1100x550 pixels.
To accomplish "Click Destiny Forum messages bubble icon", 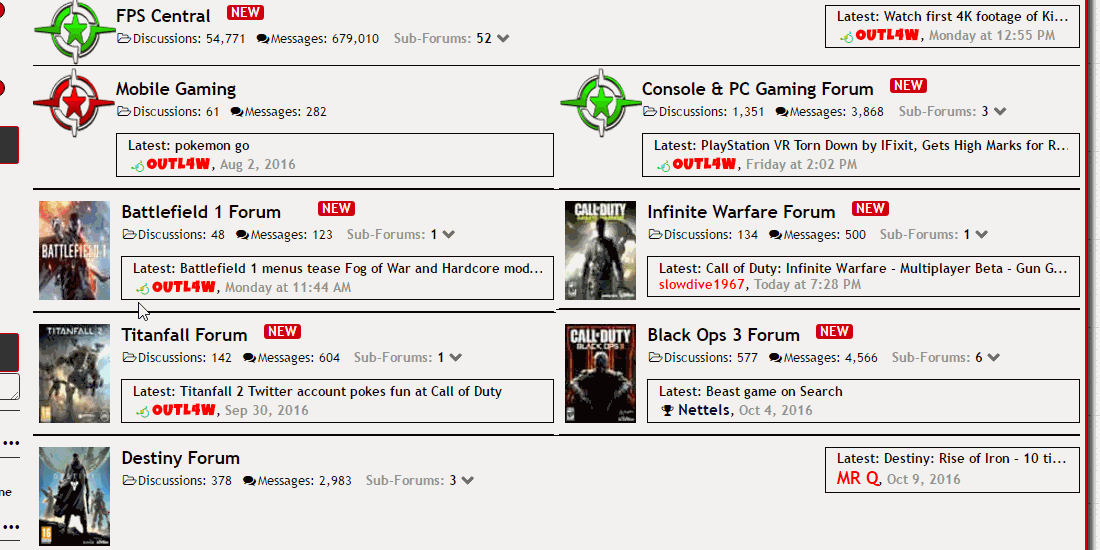I will [x=249, y=481].
